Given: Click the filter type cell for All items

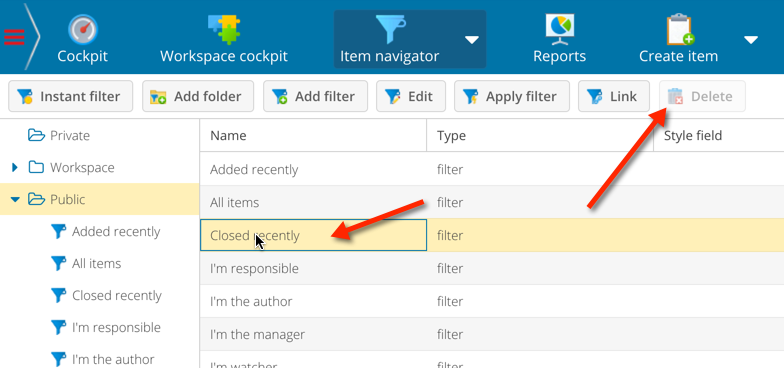Looking at the screenshot, I should (x=540, y=202).
